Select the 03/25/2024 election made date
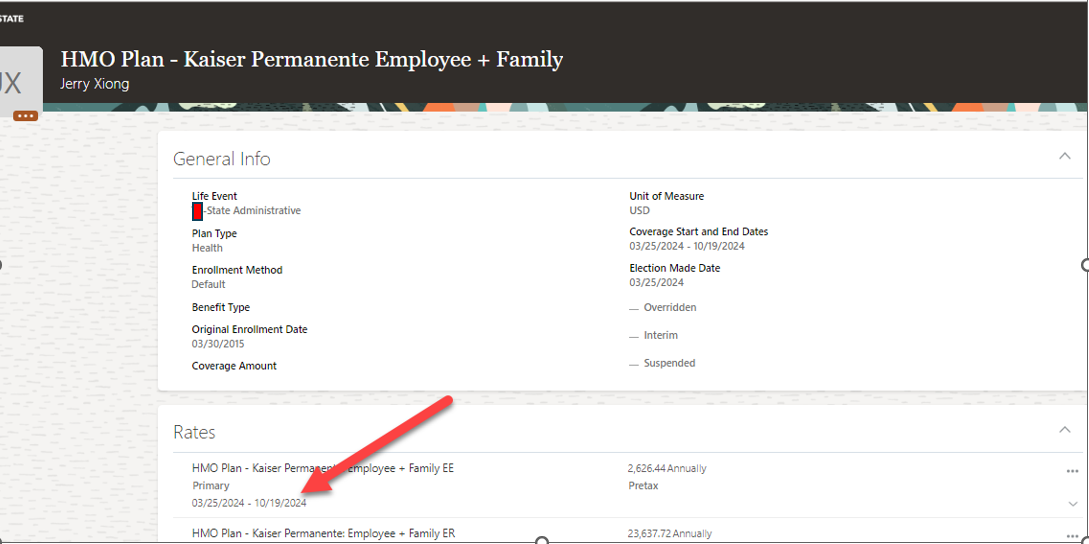 [x=656, y=283]
